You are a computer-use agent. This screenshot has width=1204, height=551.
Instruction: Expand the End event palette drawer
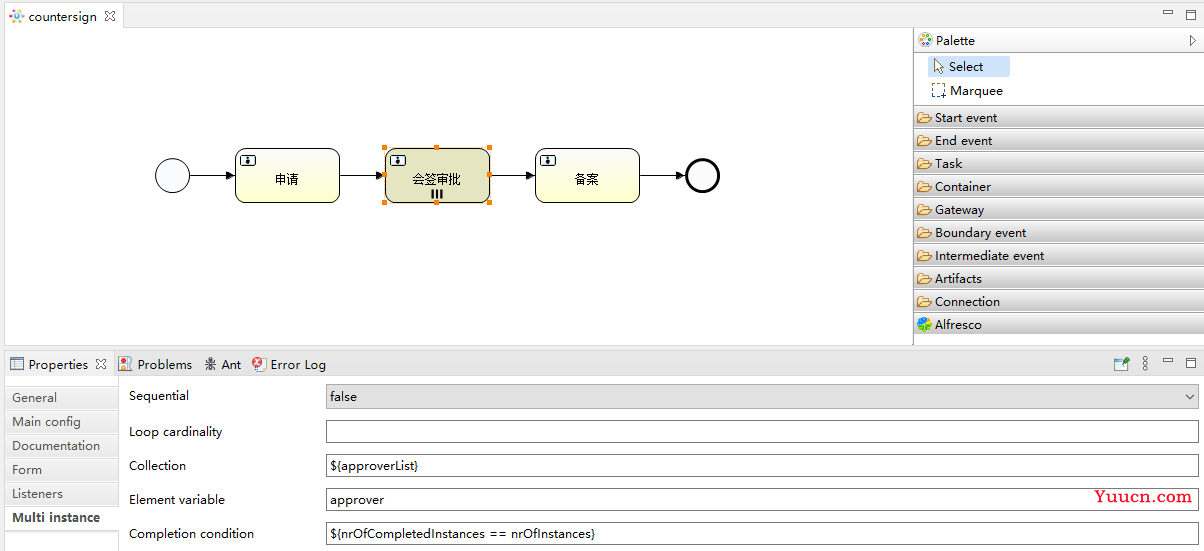1058,140
